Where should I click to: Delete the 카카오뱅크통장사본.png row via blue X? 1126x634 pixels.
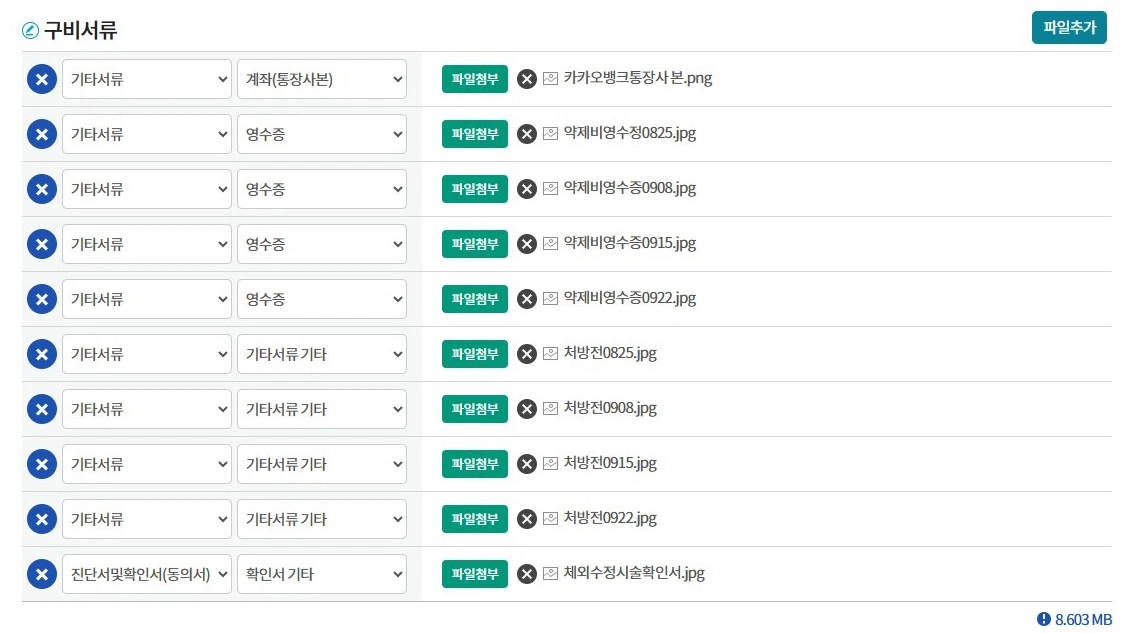point(41,78)
